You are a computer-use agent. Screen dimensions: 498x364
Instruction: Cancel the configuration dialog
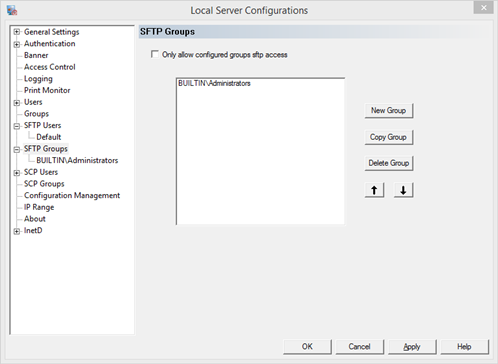point(360,347)
